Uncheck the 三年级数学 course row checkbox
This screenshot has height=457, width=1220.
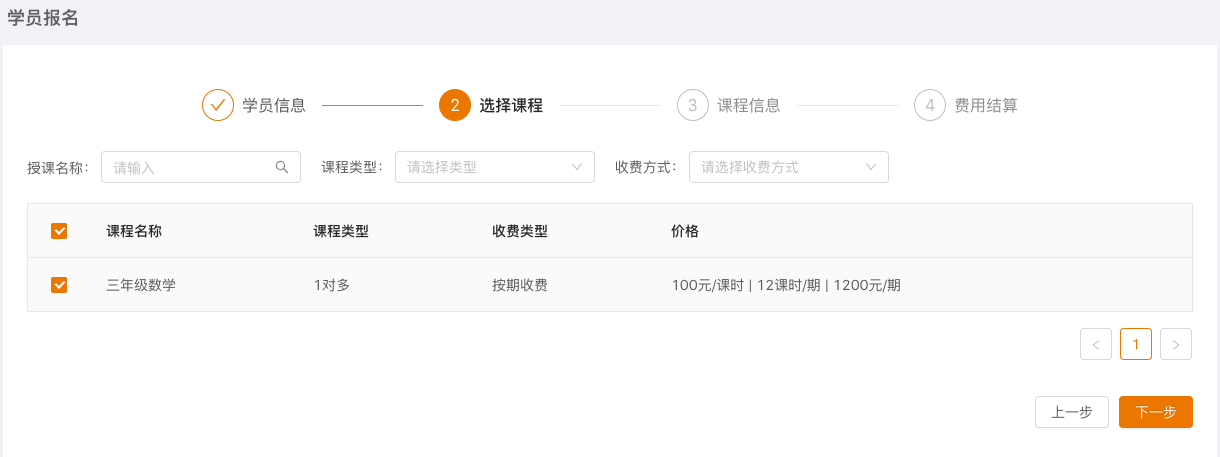[59, 285]
